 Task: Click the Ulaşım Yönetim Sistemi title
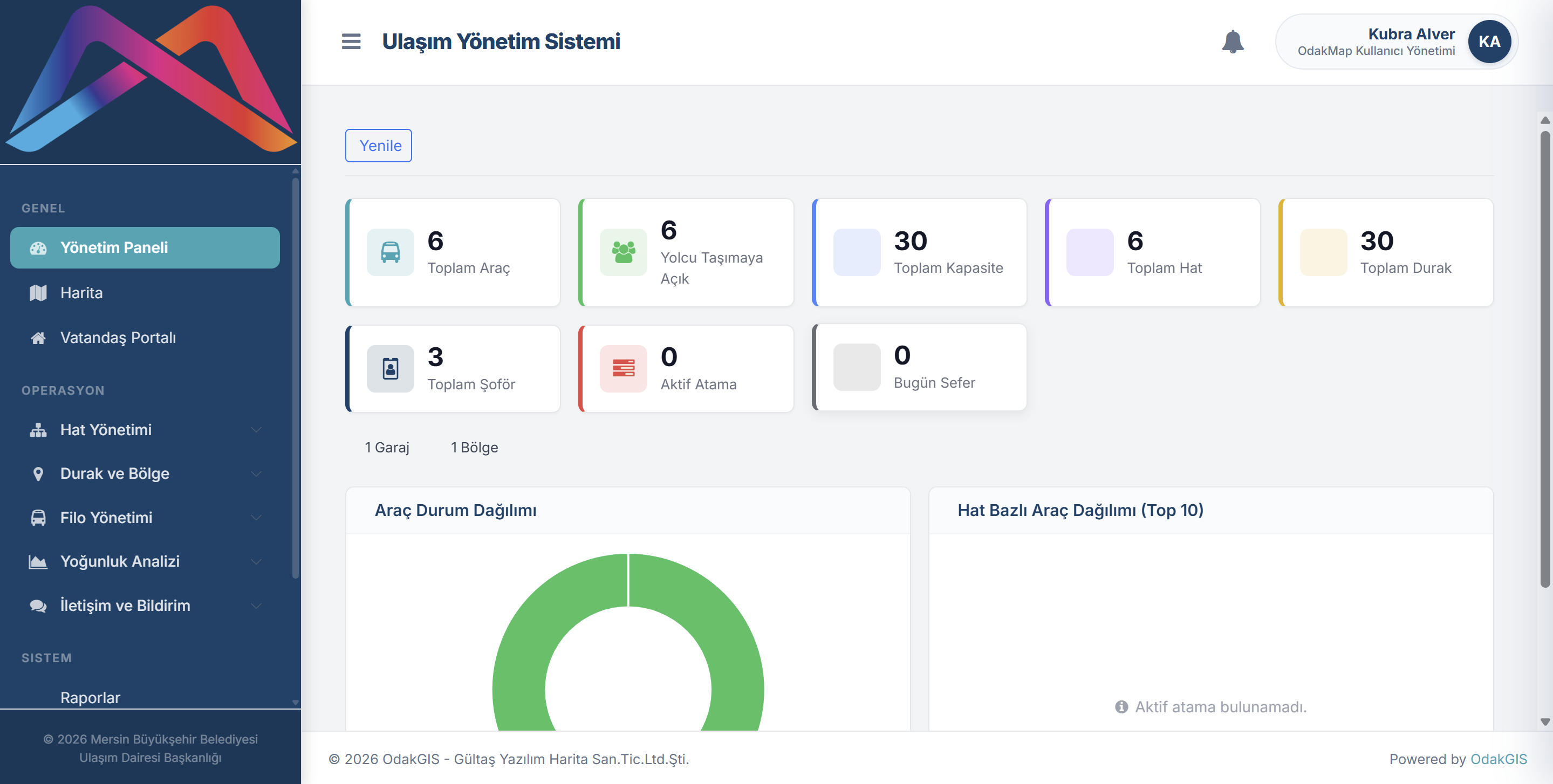501,42
